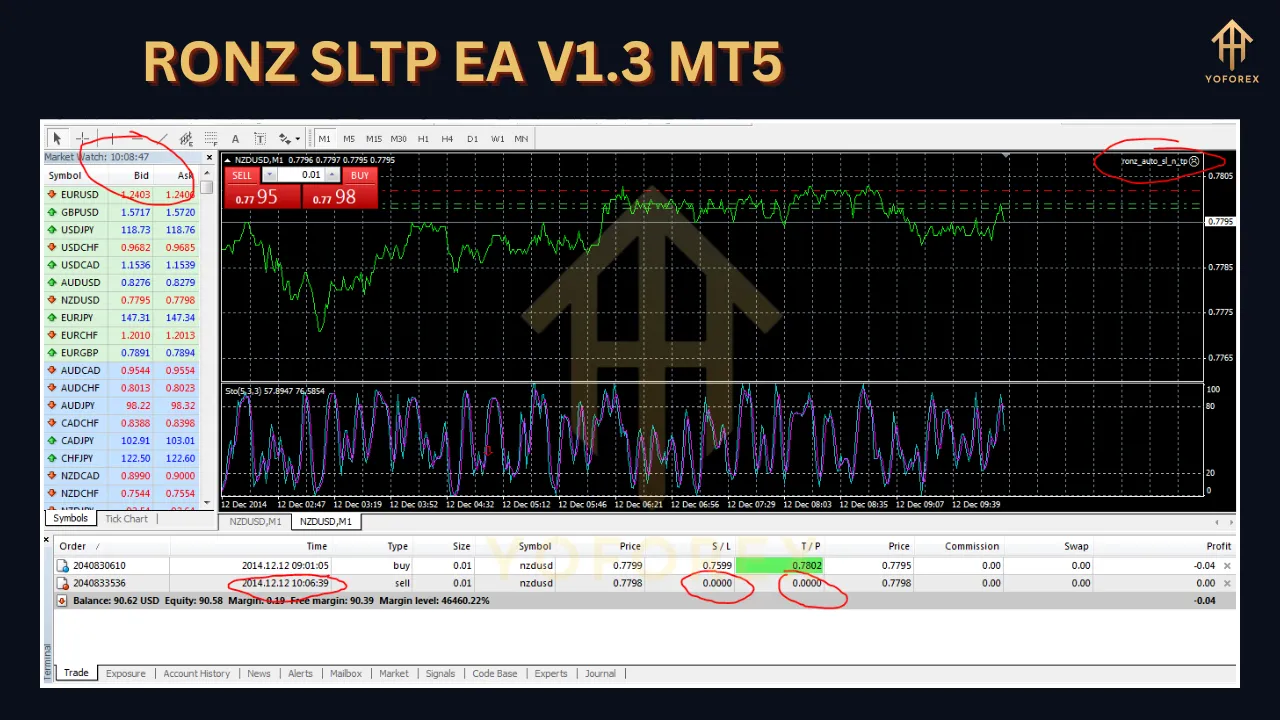Click Market Watch scrollbar down arrow

[x=208, y=503]
